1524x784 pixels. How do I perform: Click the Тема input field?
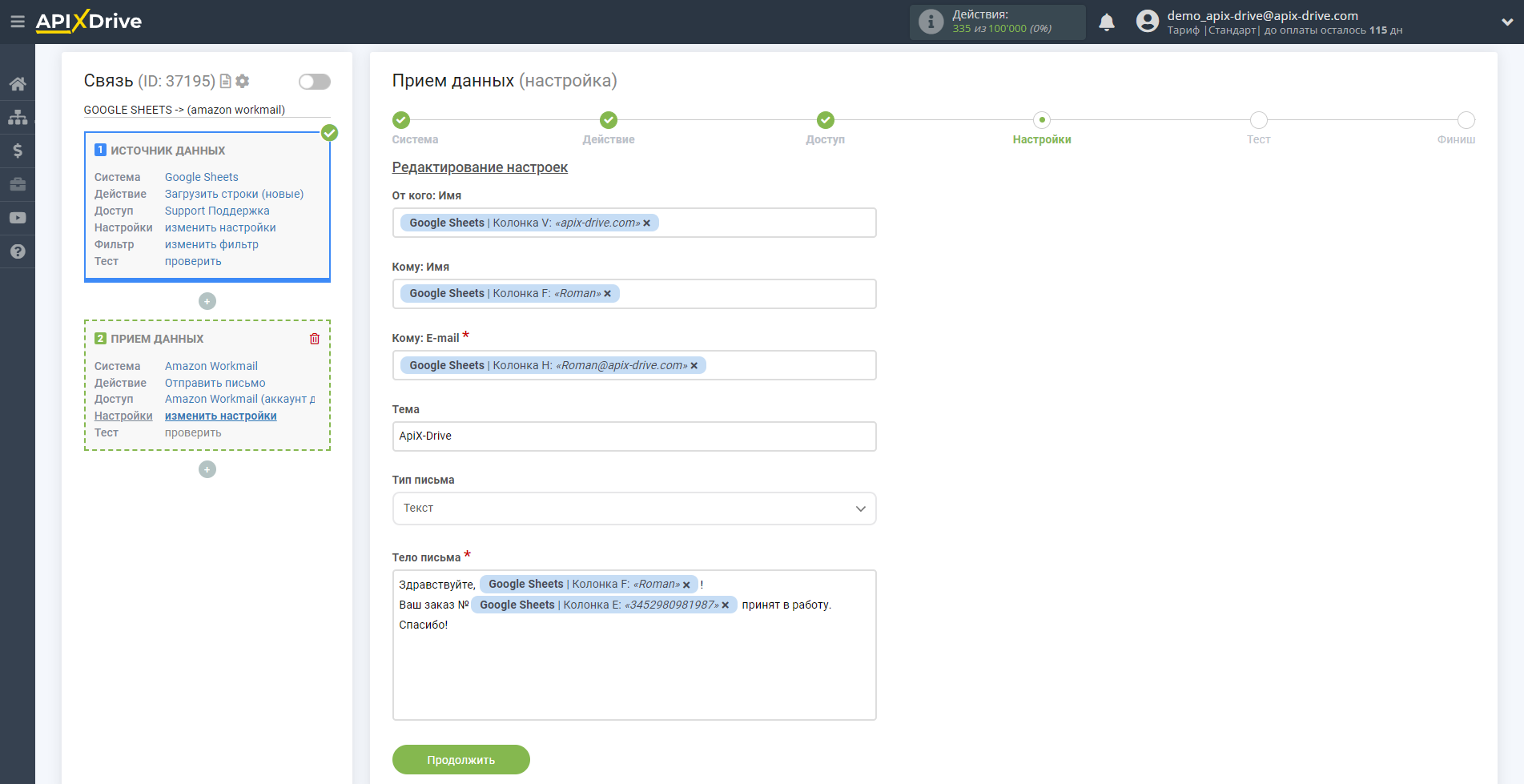pyautogui.click(x=634, y=436)
